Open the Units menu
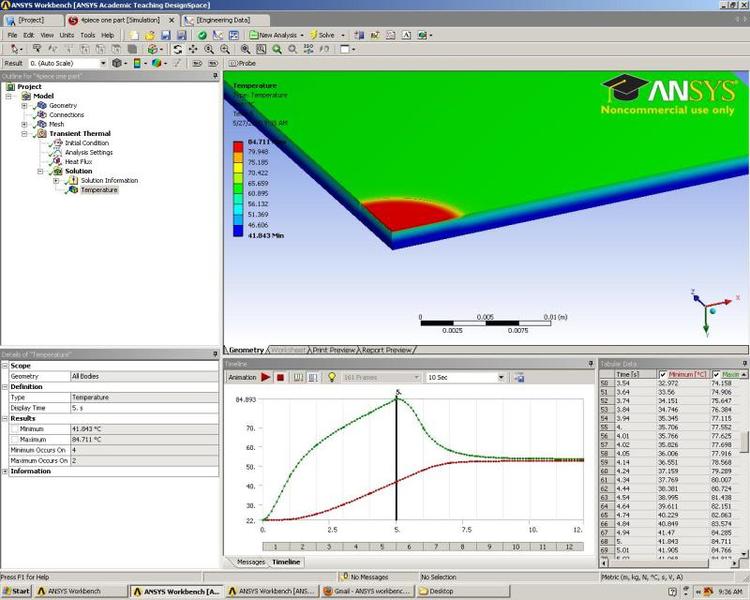Viewport: 750px width, 600px height. pos(66,35)
